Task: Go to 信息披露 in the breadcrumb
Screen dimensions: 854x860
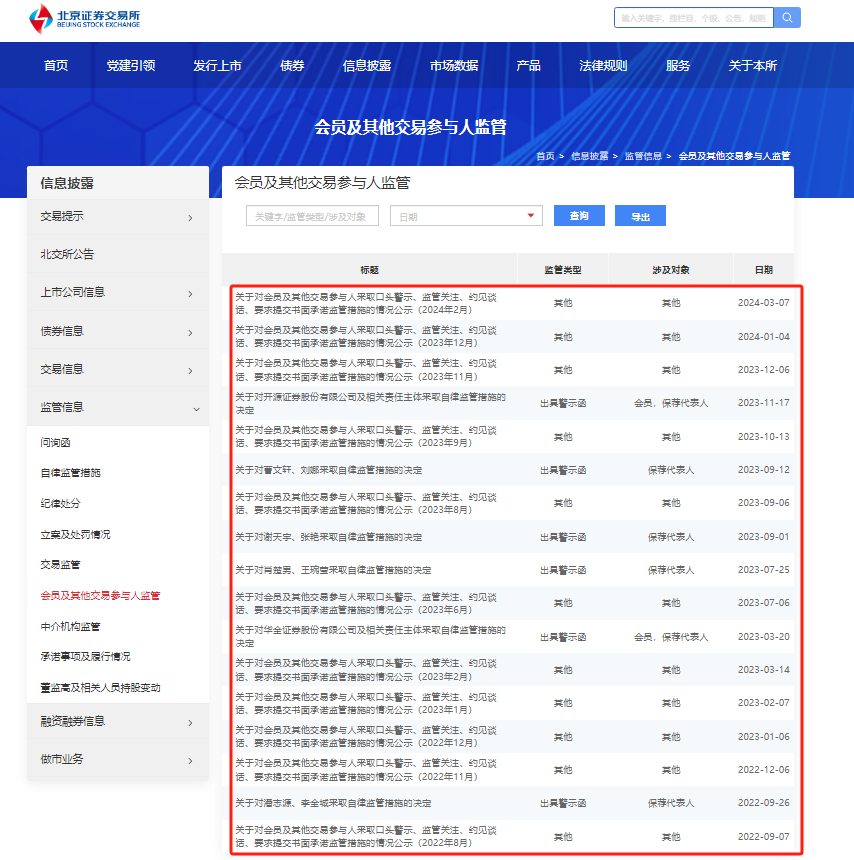Action: (590, 156)
